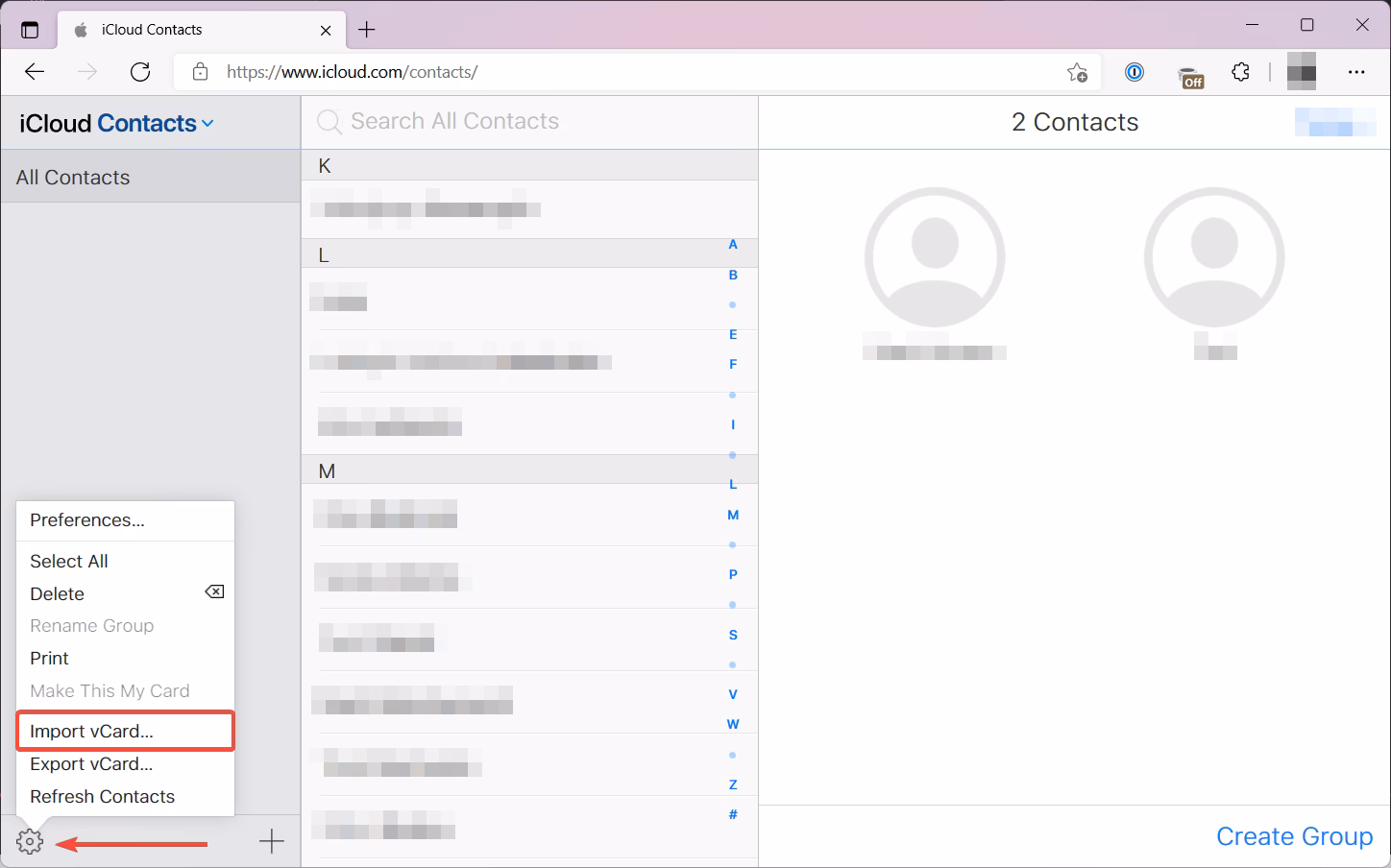Click the lock icon in the address bar
1391x868 pixels.
[x=199, y=71]
